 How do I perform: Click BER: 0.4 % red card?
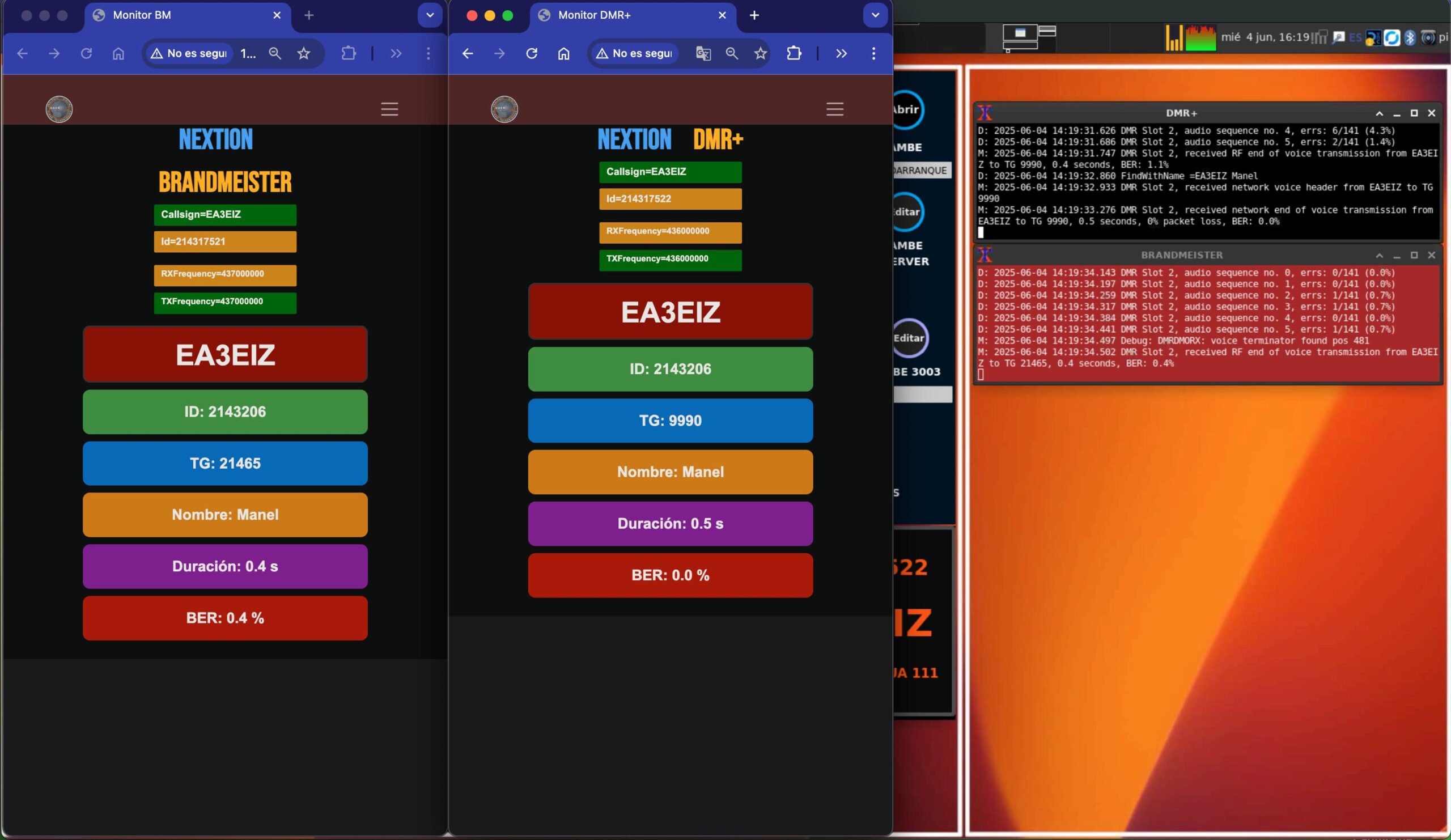(225, 618)
